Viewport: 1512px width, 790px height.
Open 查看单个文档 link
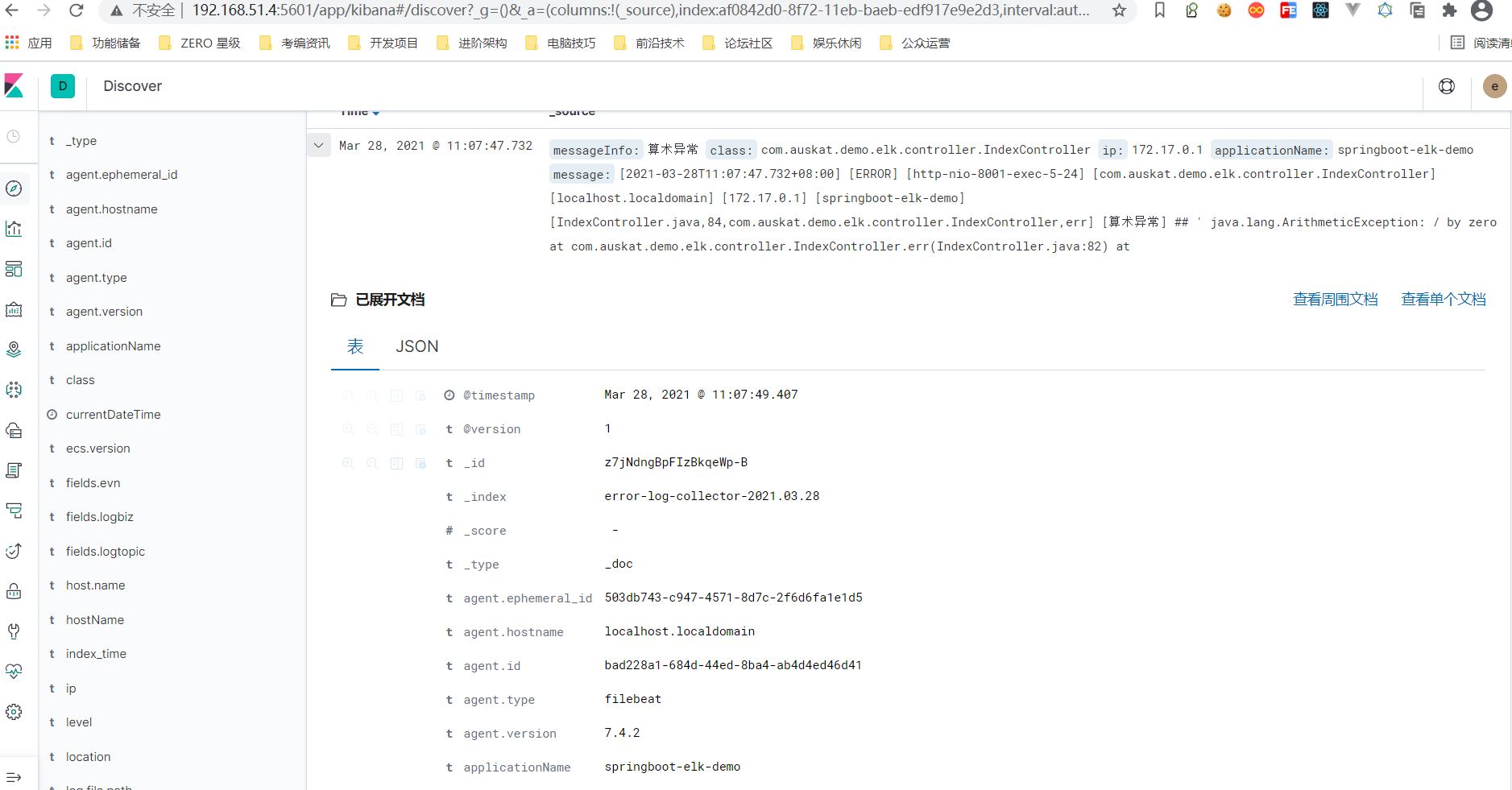[1444, 300]
